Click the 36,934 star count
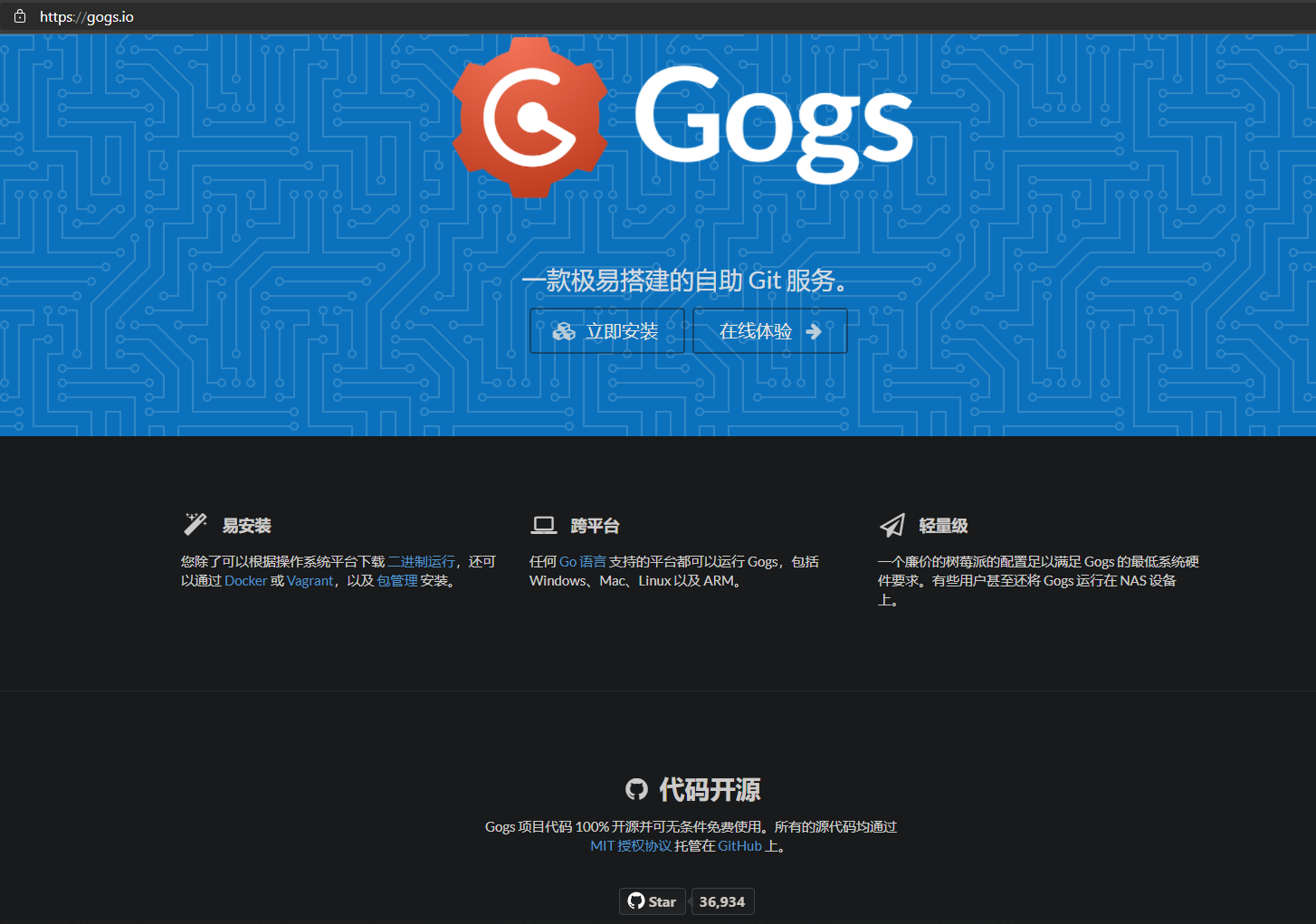The height and width of the screenshot is (924, 1316). click(722, 901)
